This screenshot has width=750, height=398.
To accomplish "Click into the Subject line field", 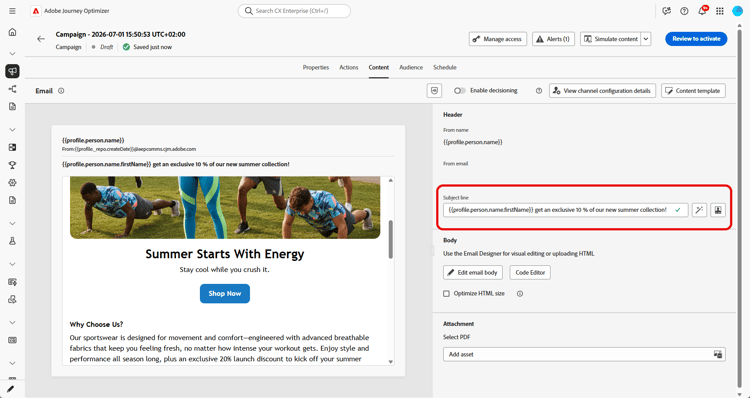I will [x=565, y=210].
